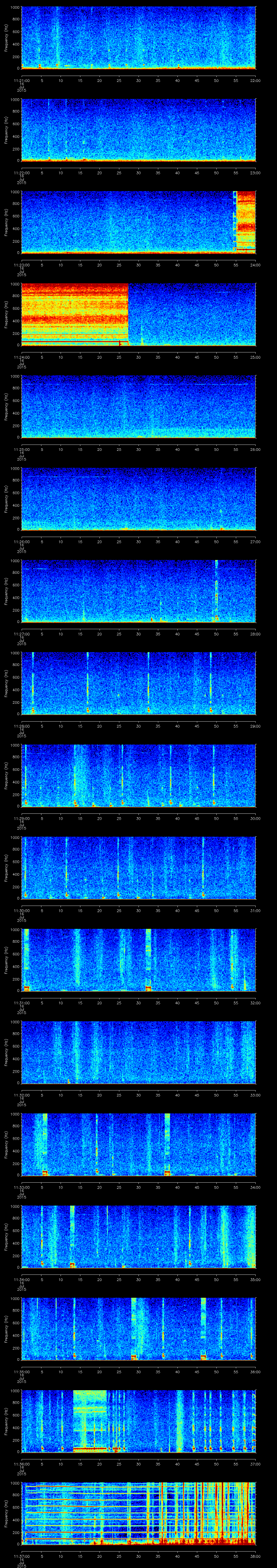Screen dimensions: 277x1568
Task: Click the 29:00 end time label
Action: click(x=255, y=726)
